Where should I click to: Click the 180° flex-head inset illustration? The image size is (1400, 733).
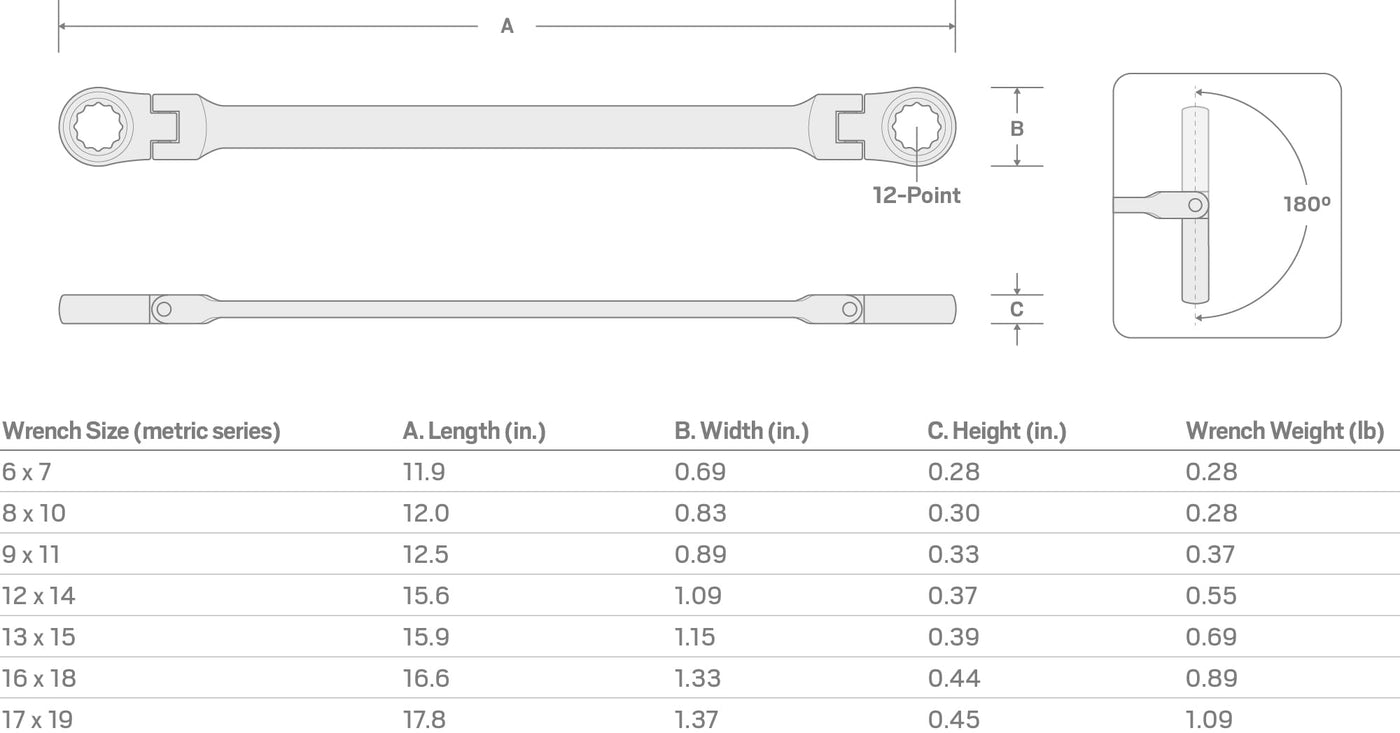[x=1227, y=205]
